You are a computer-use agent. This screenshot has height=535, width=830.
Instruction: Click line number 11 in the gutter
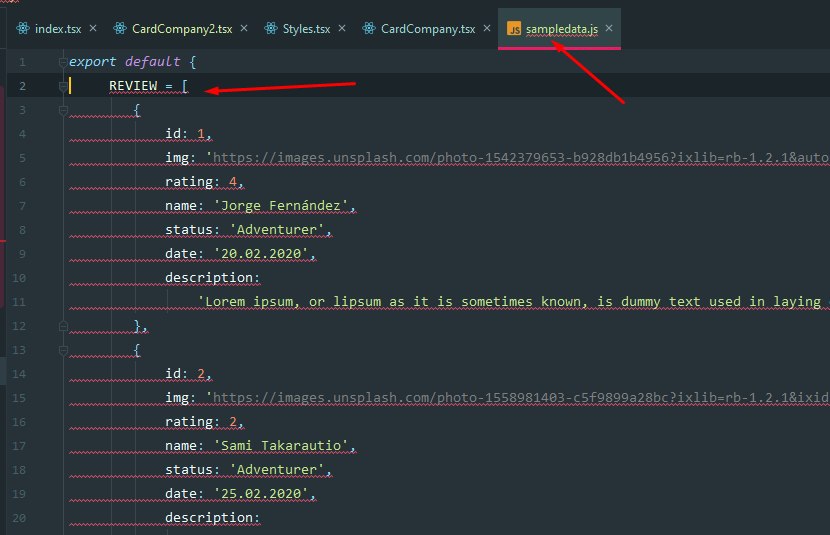point(19,302)
